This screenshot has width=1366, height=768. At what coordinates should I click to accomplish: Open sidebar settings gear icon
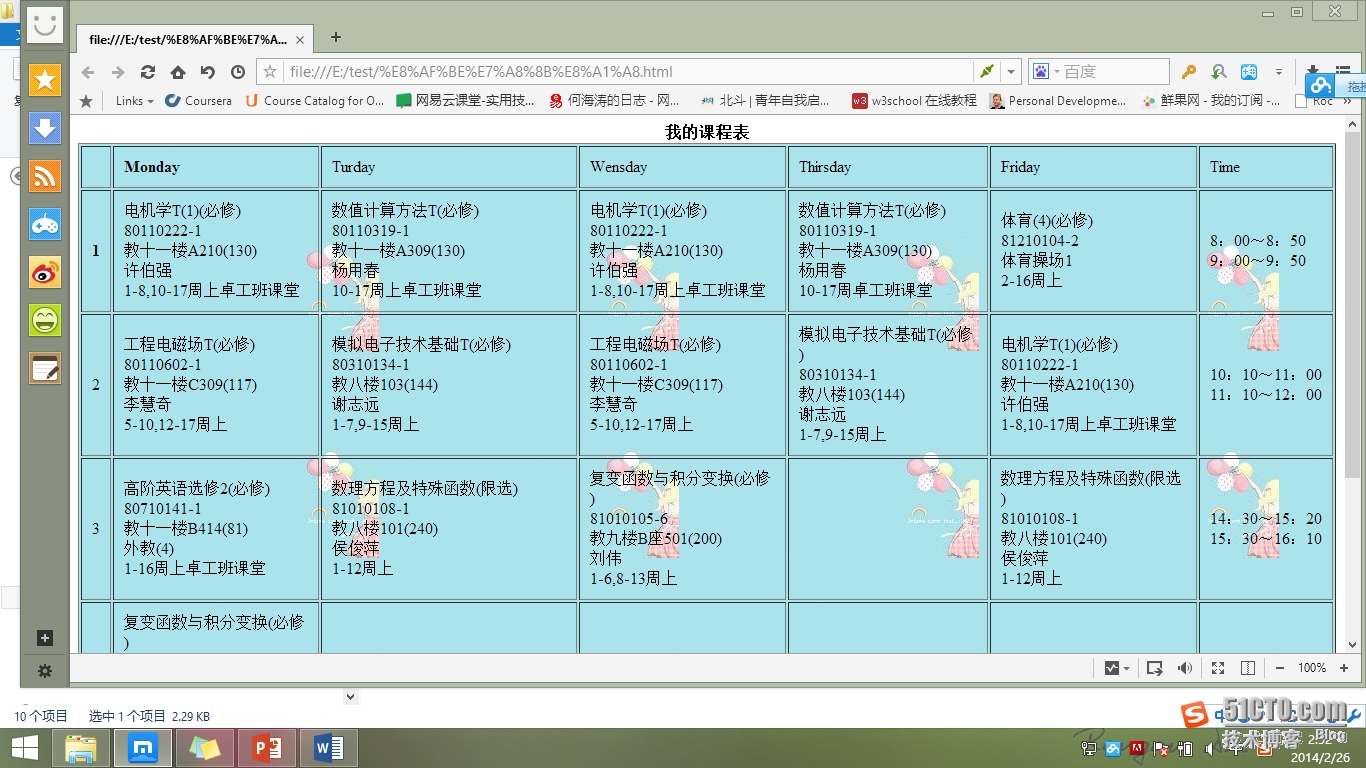[x=45, y=671]
